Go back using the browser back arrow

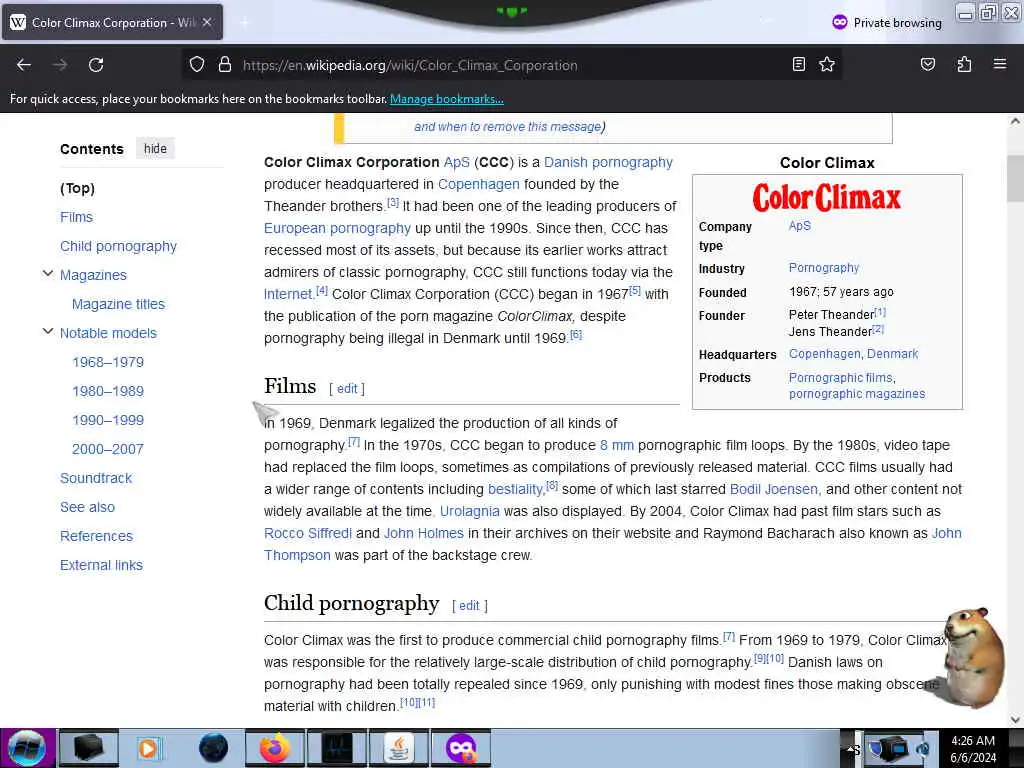[24, 65]
